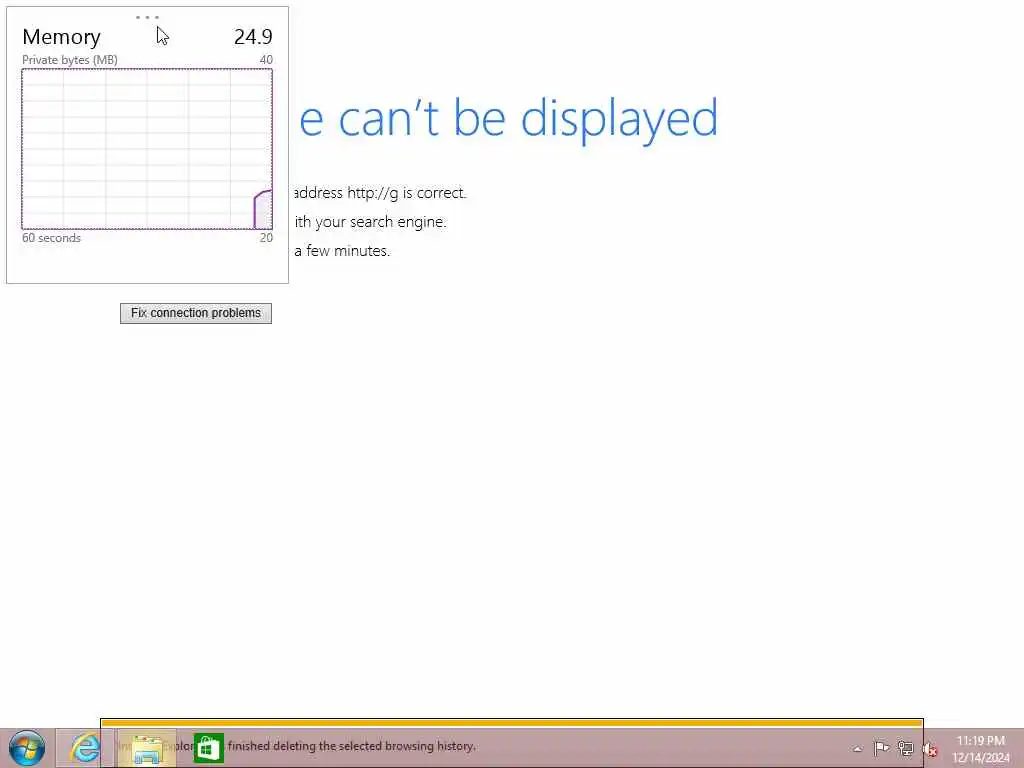Click the 'a few minutes' line

point(342,251)
